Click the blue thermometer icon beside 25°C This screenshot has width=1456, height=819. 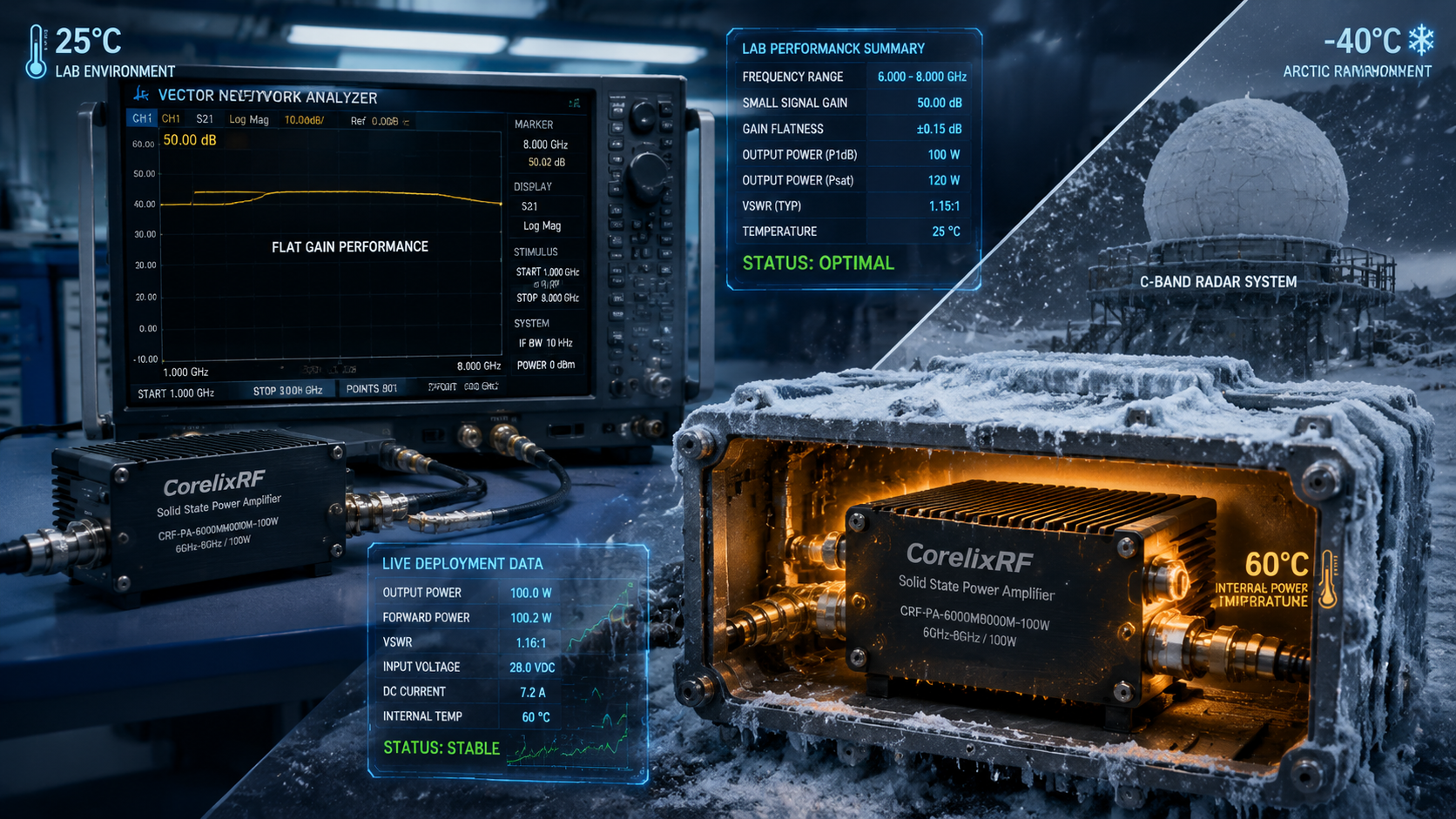tap(36, 52)
